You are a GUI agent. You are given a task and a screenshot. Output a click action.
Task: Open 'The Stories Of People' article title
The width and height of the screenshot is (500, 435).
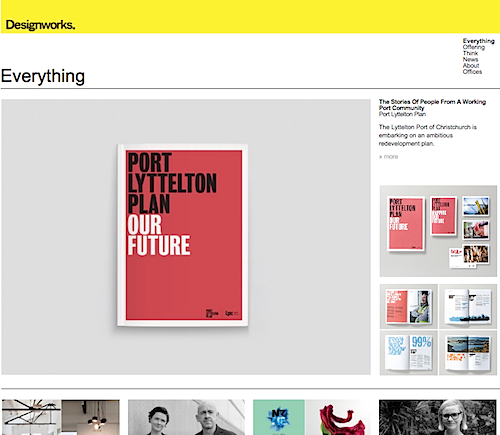pyautogui.click(x=432, y=105)
